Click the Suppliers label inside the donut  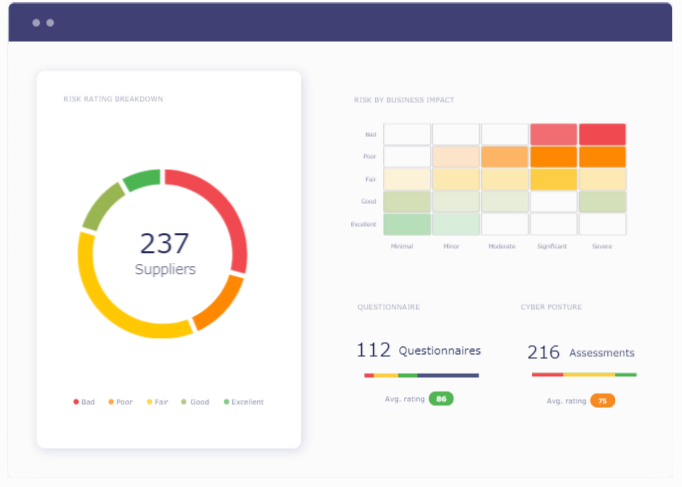click(165, 269)
